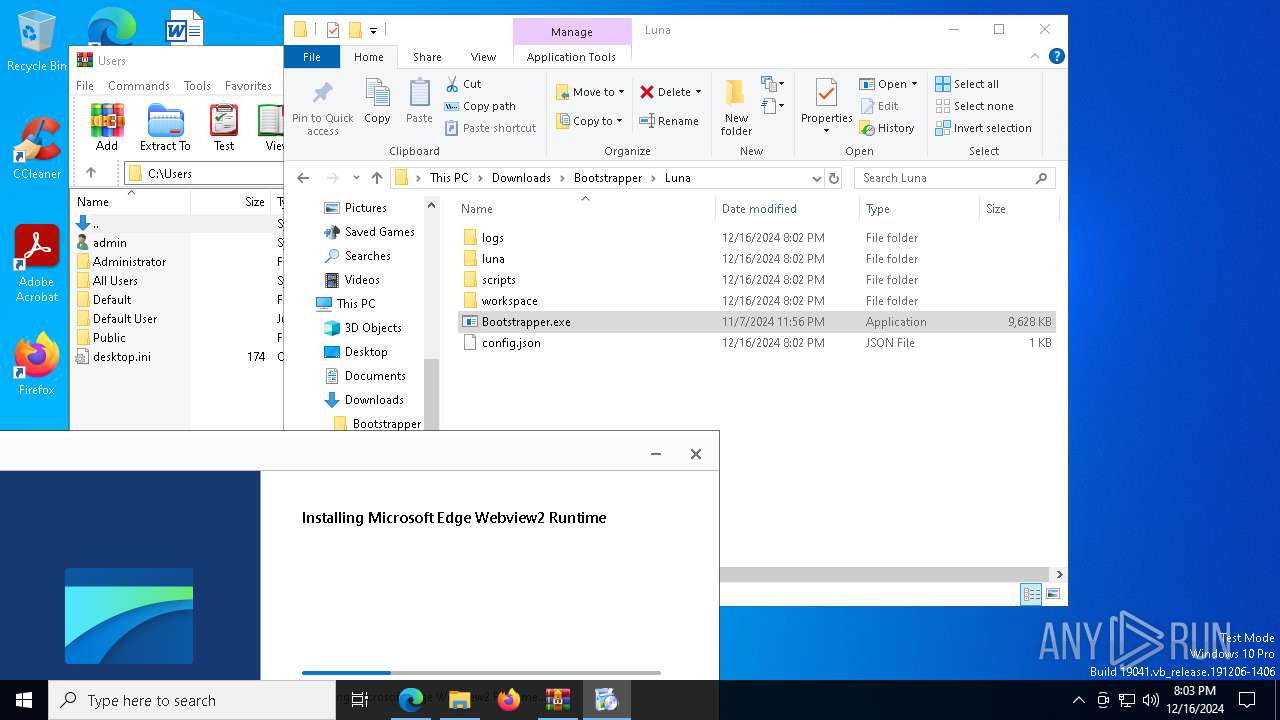The image size is (1280, 720).
Task: Click WinRAR Add toolbar icon
Action: [107, 127]
